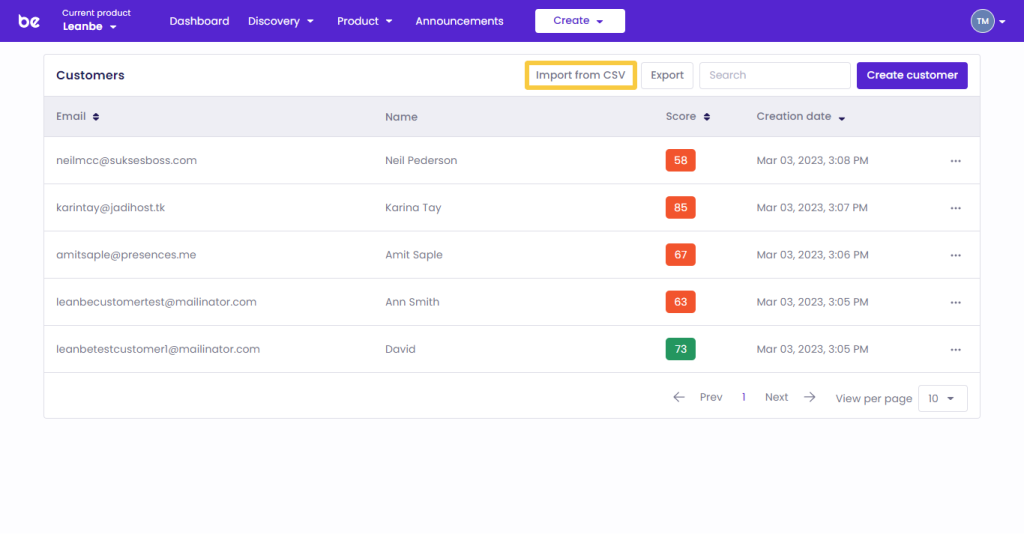Open the options menu for Neil Pederson
This screenshot has height=534, width=1024.
pos(955,161)
